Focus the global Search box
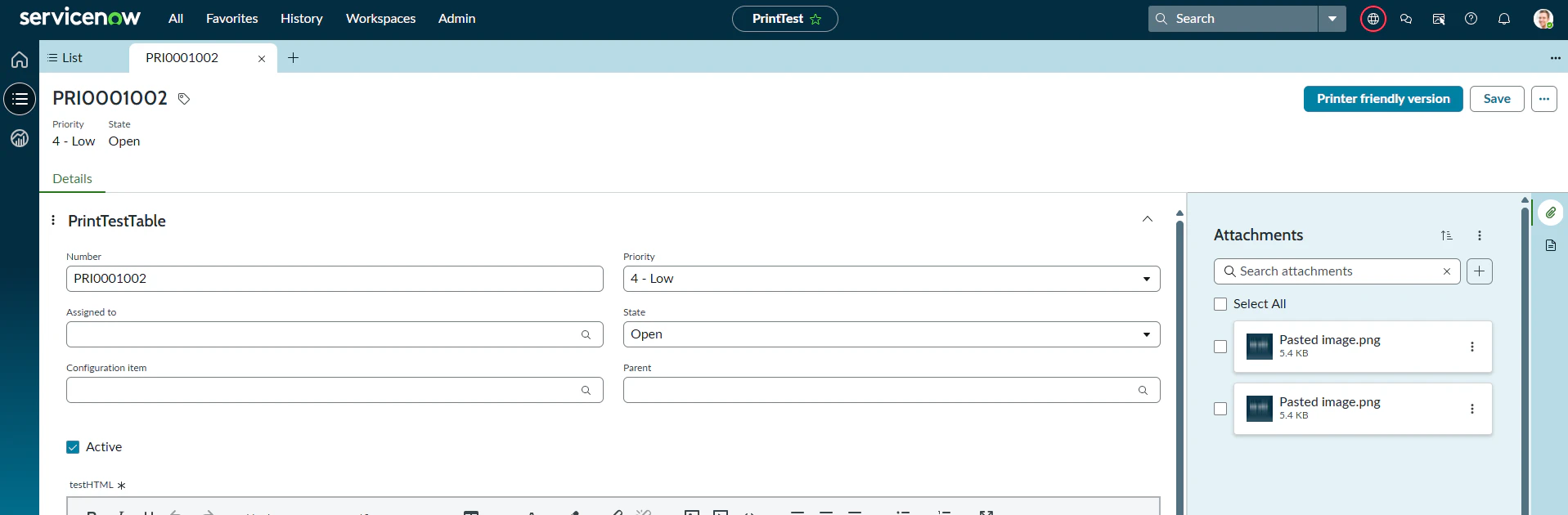This screenshot has width=1568, height=515. (1233, 19)
